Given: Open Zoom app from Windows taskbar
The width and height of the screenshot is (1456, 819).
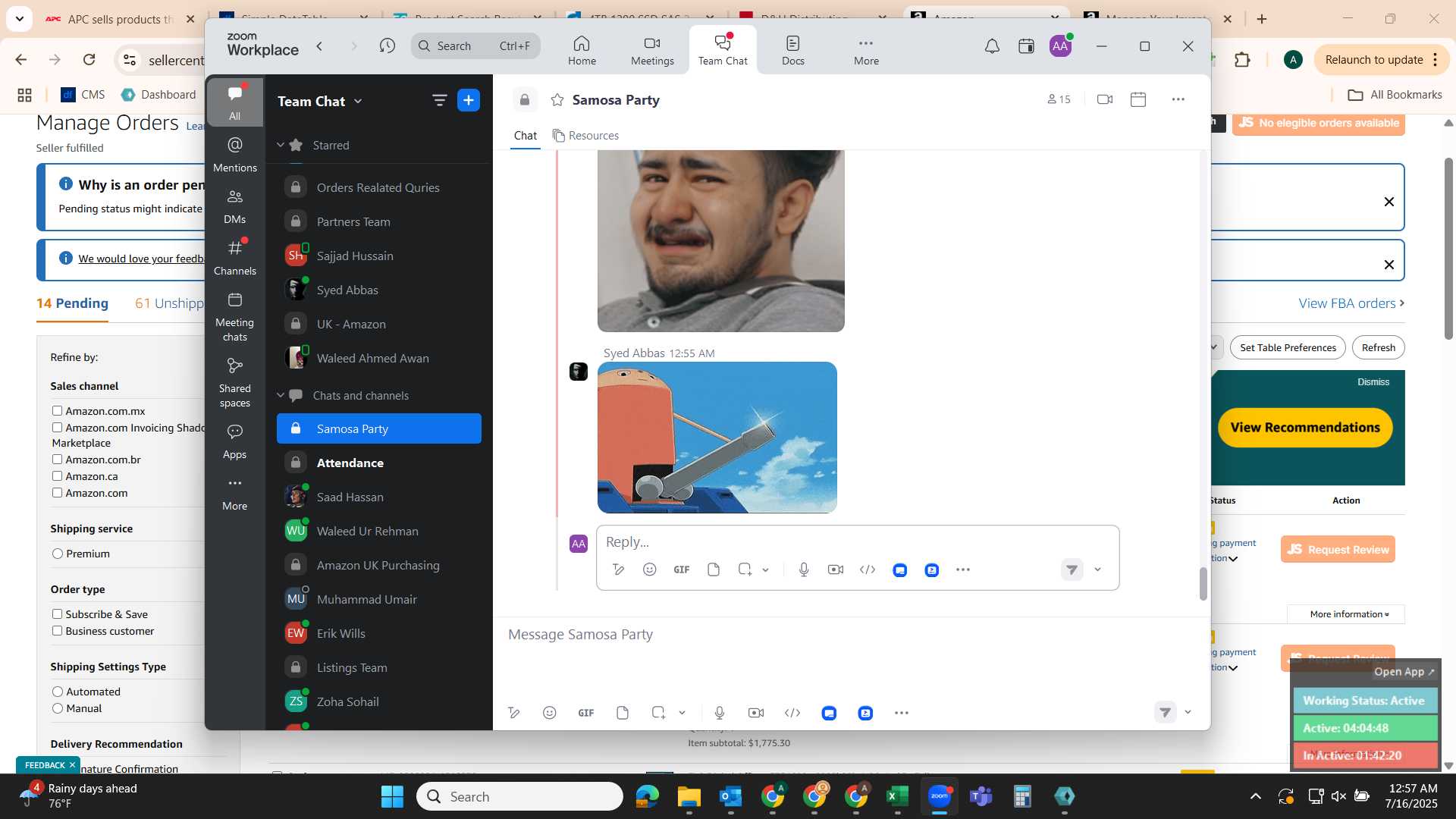Looking at the screenshot, I should (x=940, y=796).
